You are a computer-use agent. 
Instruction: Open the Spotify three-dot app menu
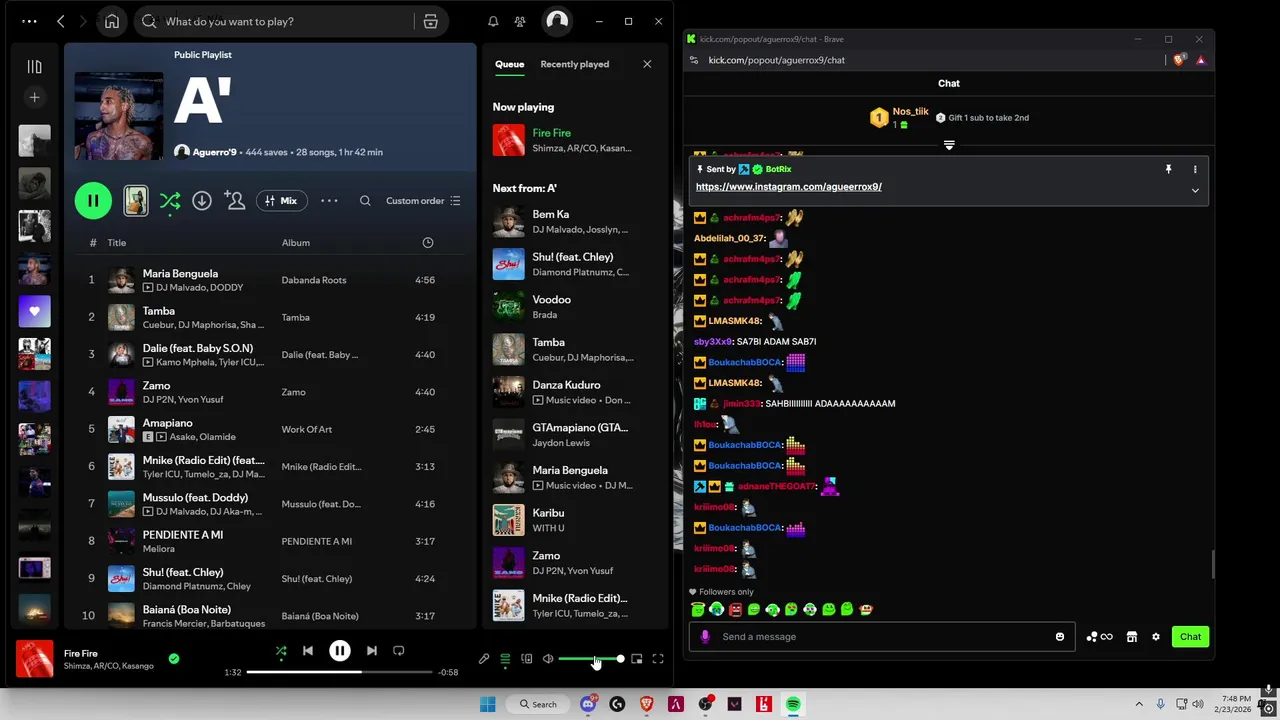[x=29, y=21]
